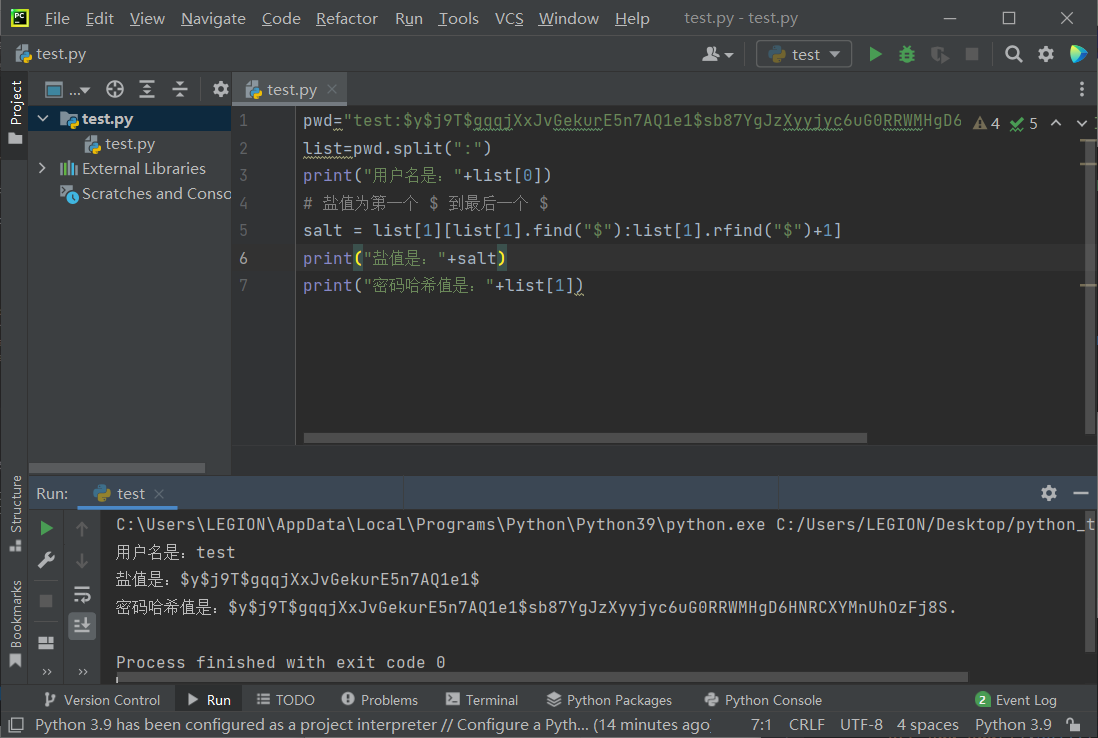Rerun test in Run panel
Viewport: 1098px width, 738px height.
click(x=46, y=528)
